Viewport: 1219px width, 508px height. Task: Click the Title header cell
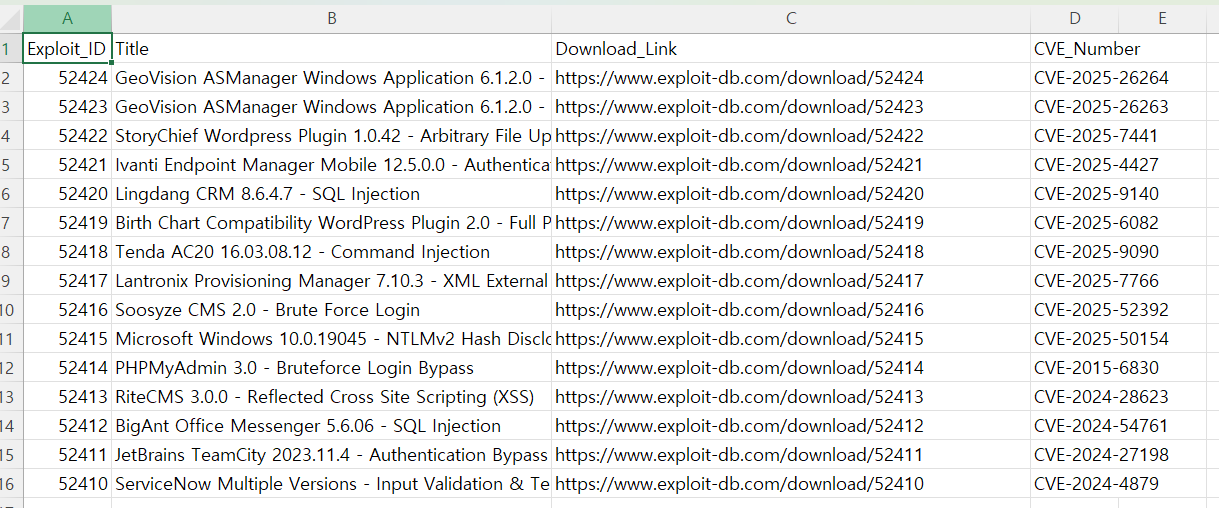click(132, 49)
